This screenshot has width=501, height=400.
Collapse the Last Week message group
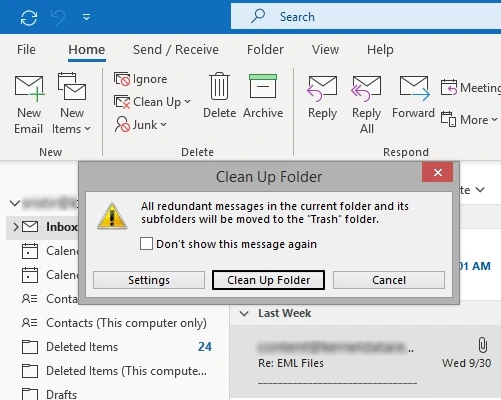pyautogui.click(x=244, y=313)
